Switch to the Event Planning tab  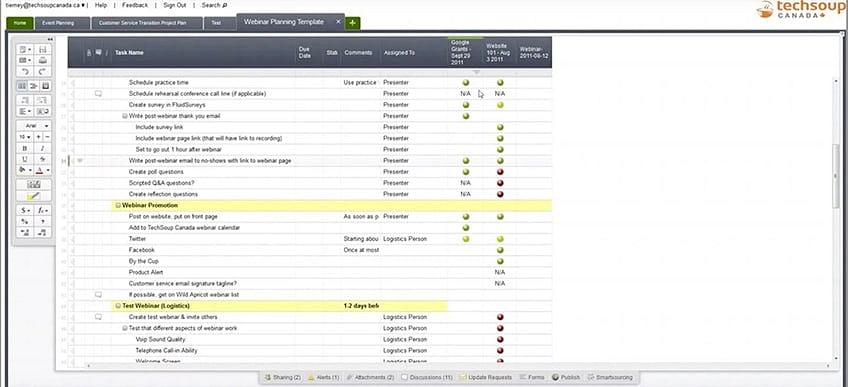[62, 23]
